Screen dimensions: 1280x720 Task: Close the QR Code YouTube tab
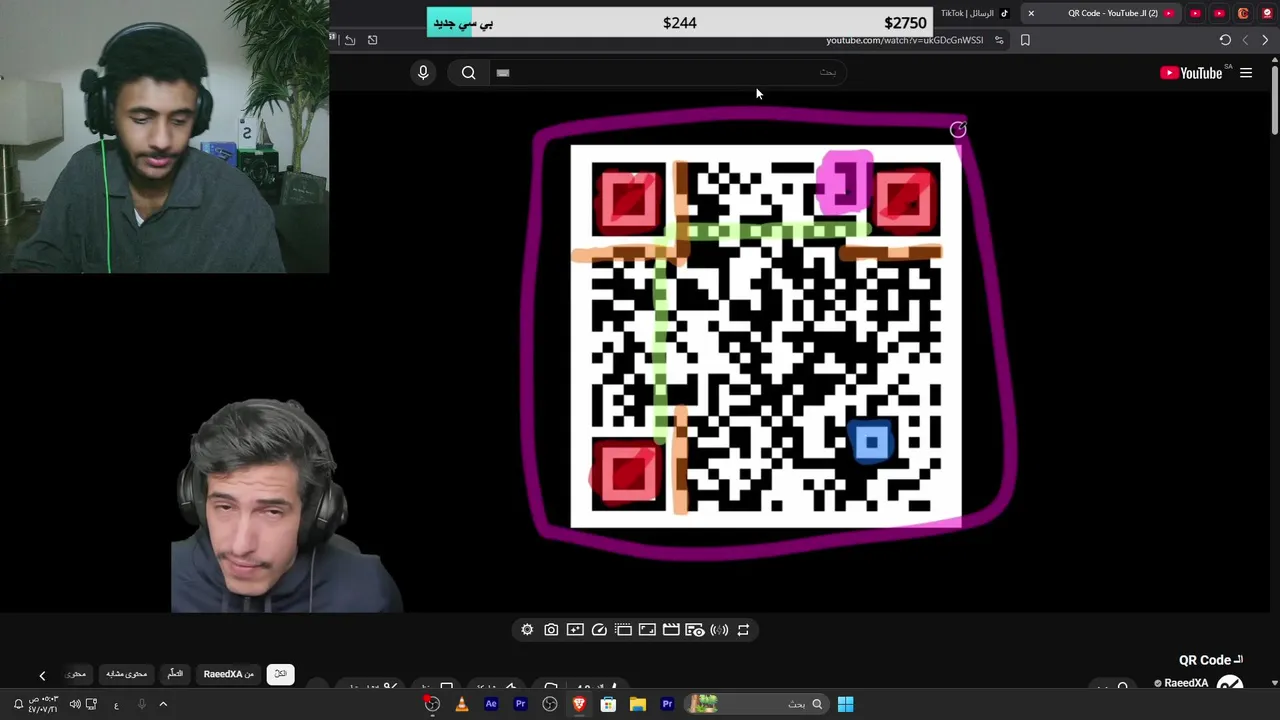tap(1031, 13)
